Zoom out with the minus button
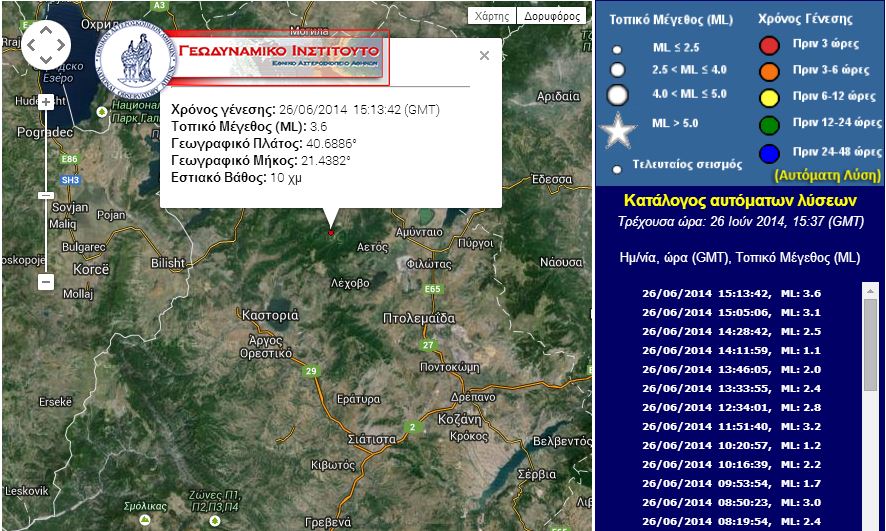Viewport: 886px width, 531px height. coord(46,282)
